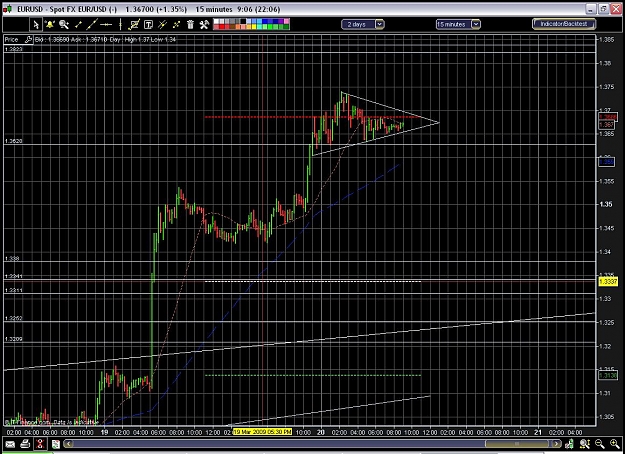
Task: Pick the white swatch in color palette
Action: coord(216,21)
